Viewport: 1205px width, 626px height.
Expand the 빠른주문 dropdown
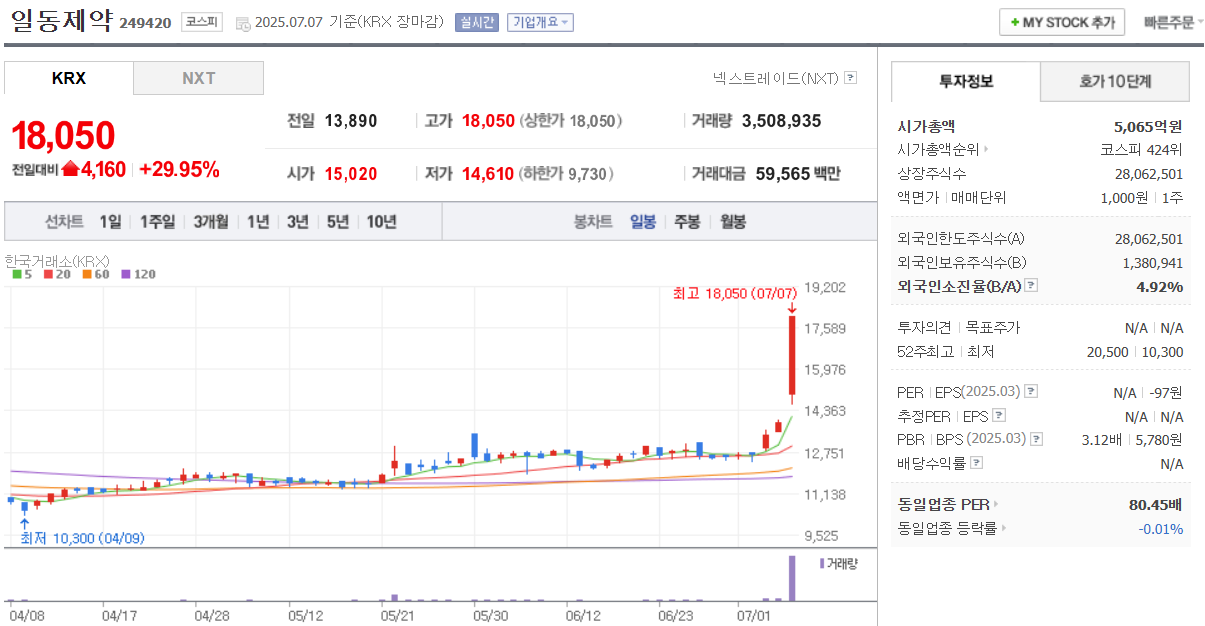coord(1173,22)
